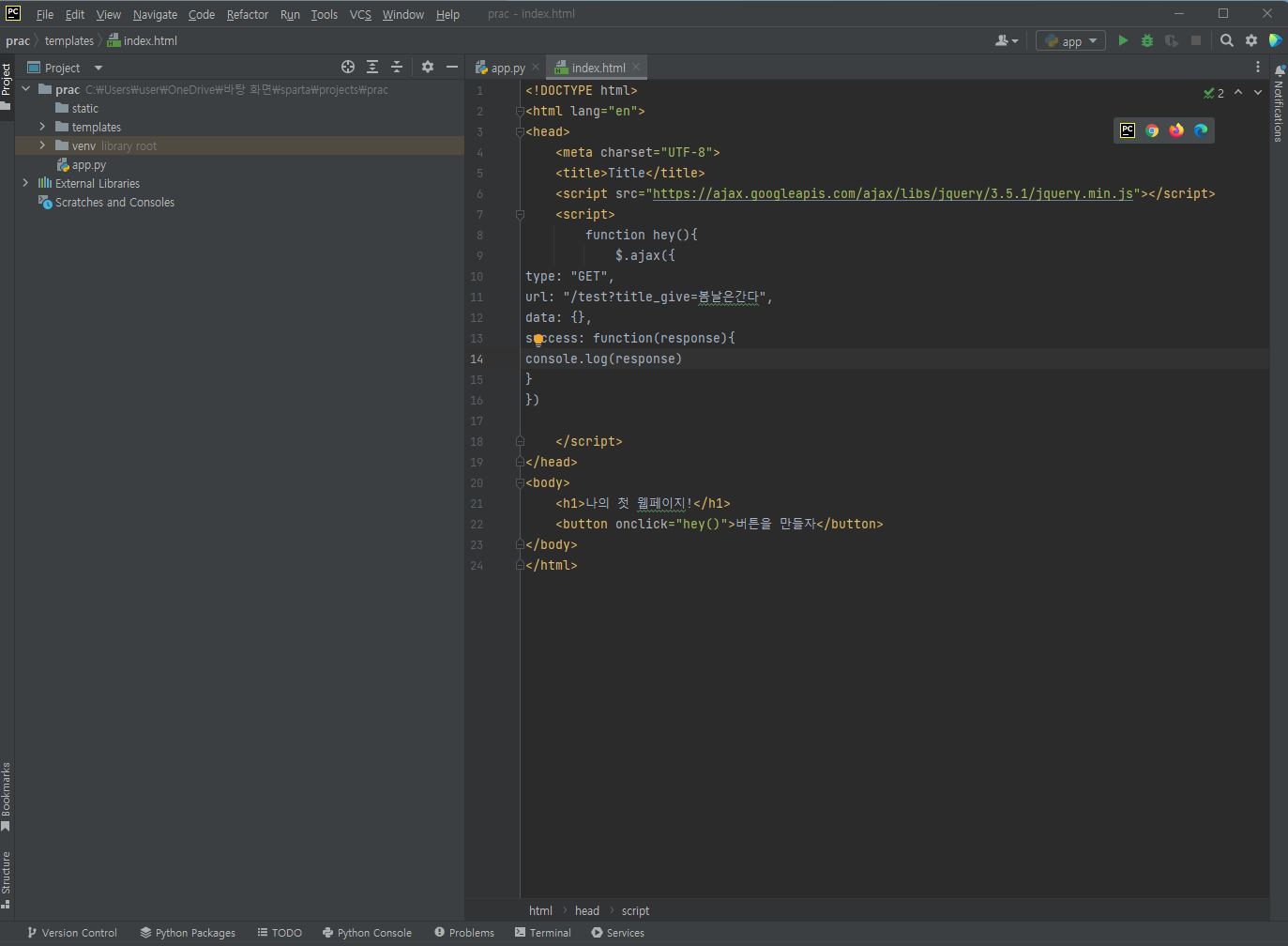Viewport: 1288px width, 946px height.
Task: Open index.html in Edge browser icon
Action: click(x=1201, y=130)
